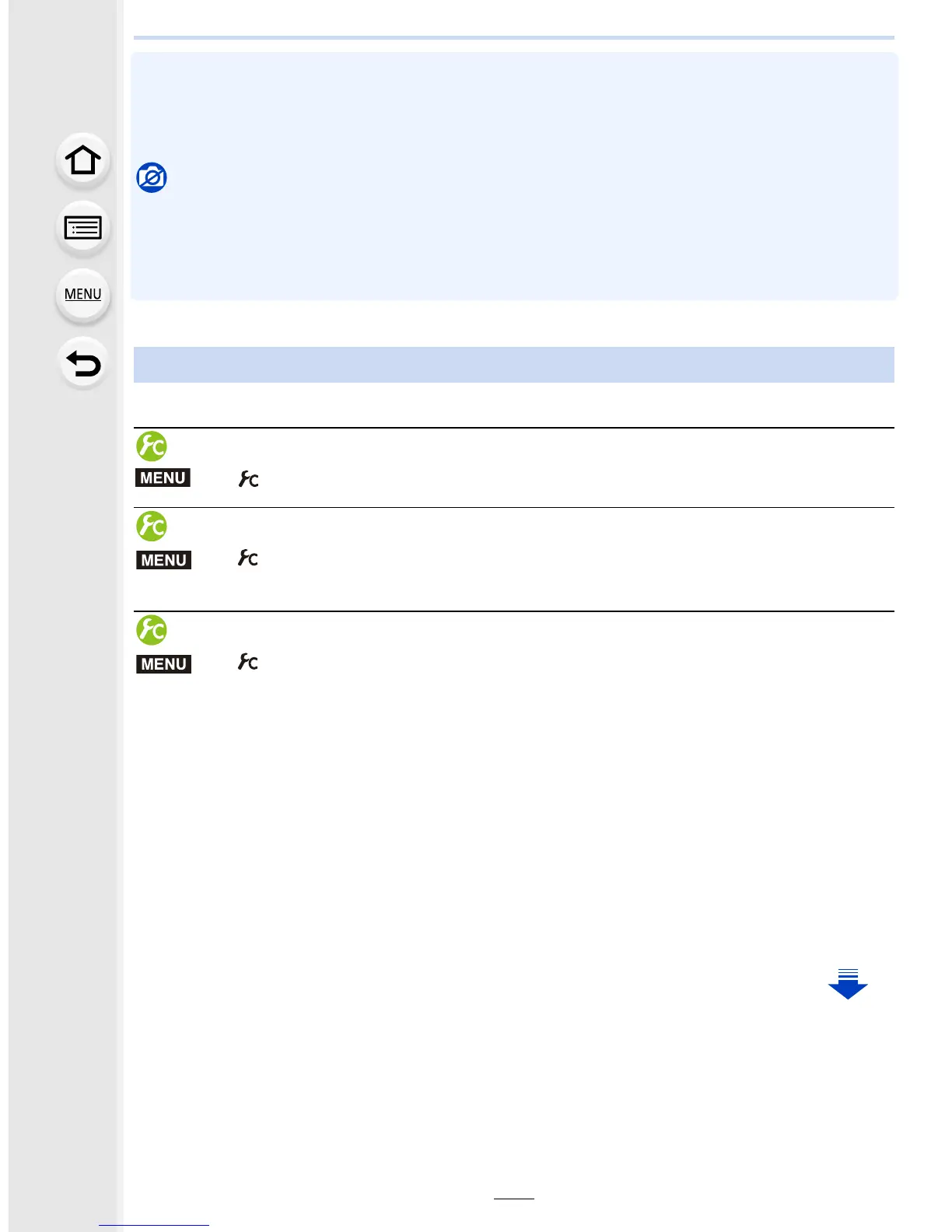Click the third wrench-C custom icon
The height and width of the screenshot is (1232, 952).
point(248,662)
